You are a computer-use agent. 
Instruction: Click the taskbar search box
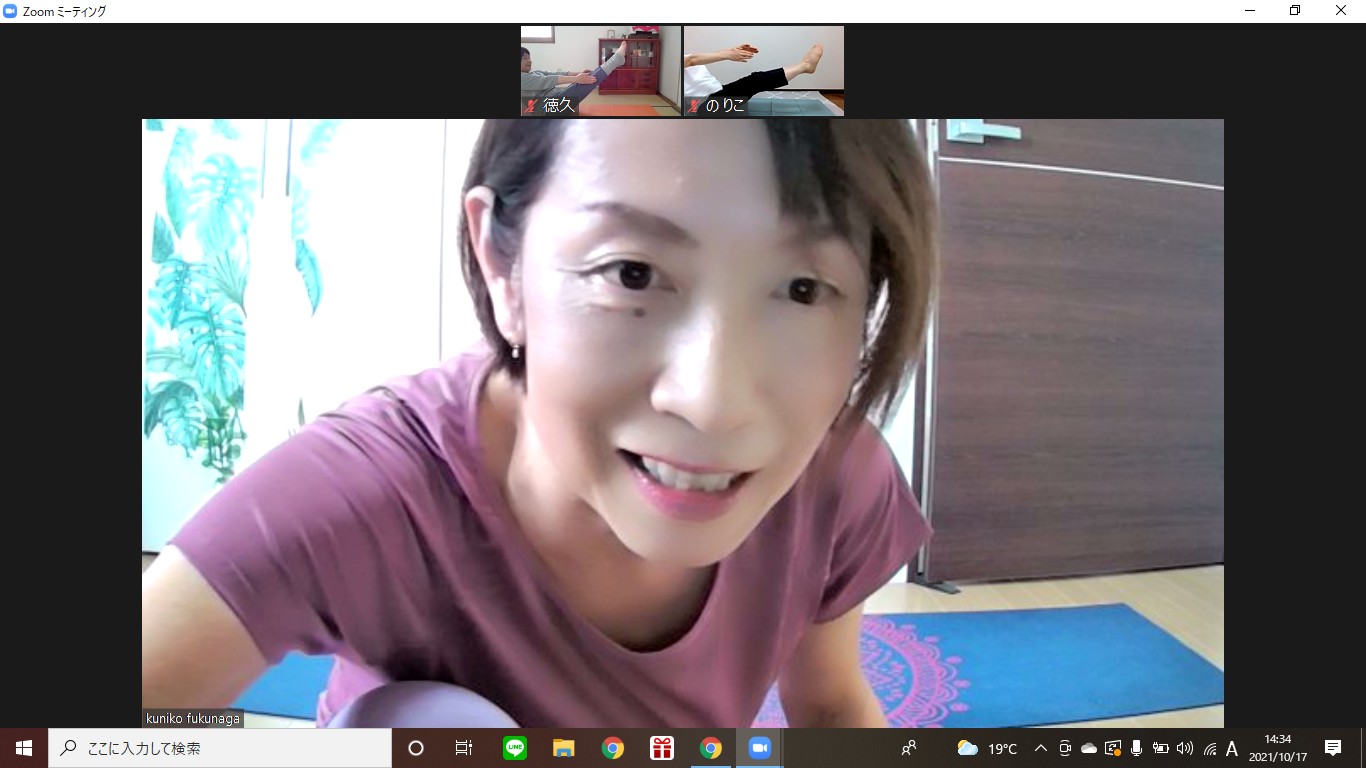[220, 748]
